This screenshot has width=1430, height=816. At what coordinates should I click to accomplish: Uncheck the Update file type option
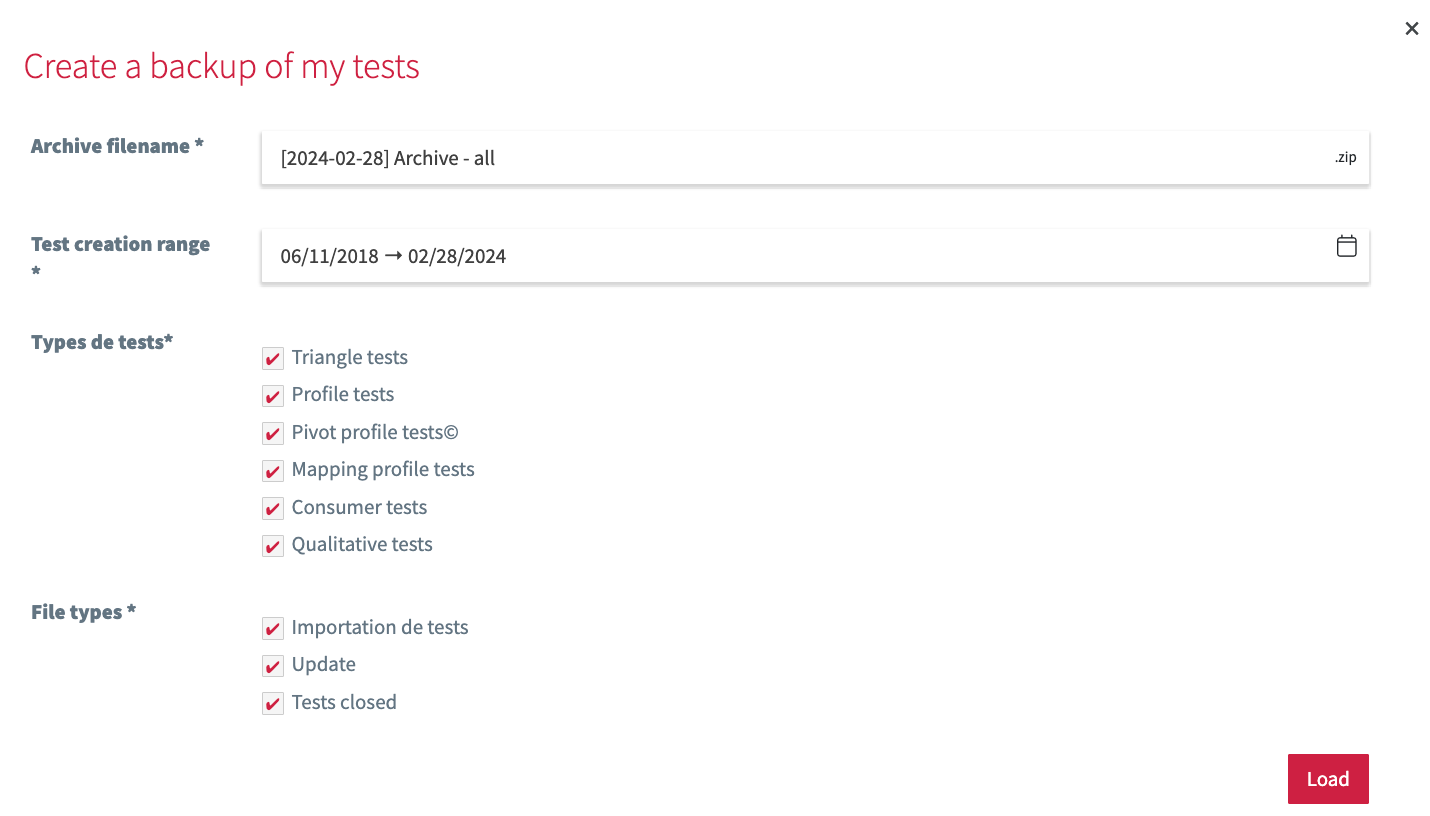coord(272,665)
